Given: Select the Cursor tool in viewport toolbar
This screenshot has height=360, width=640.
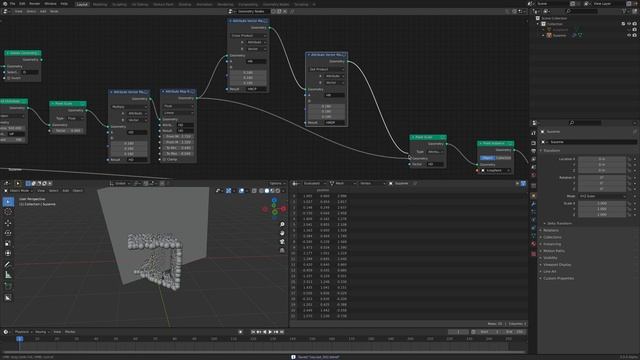Looking at the screenshot, I should (8, 212).
